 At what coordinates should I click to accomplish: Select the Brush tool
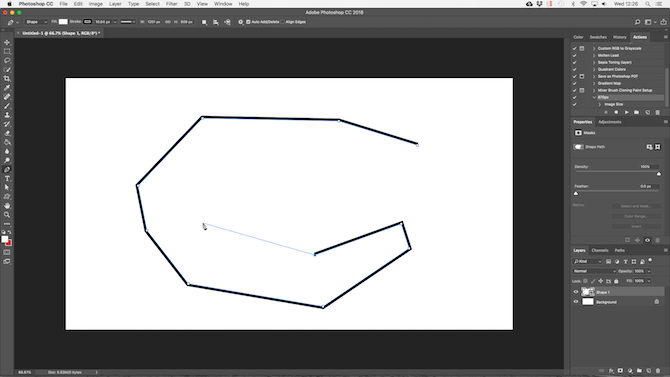tap(7, 106)
